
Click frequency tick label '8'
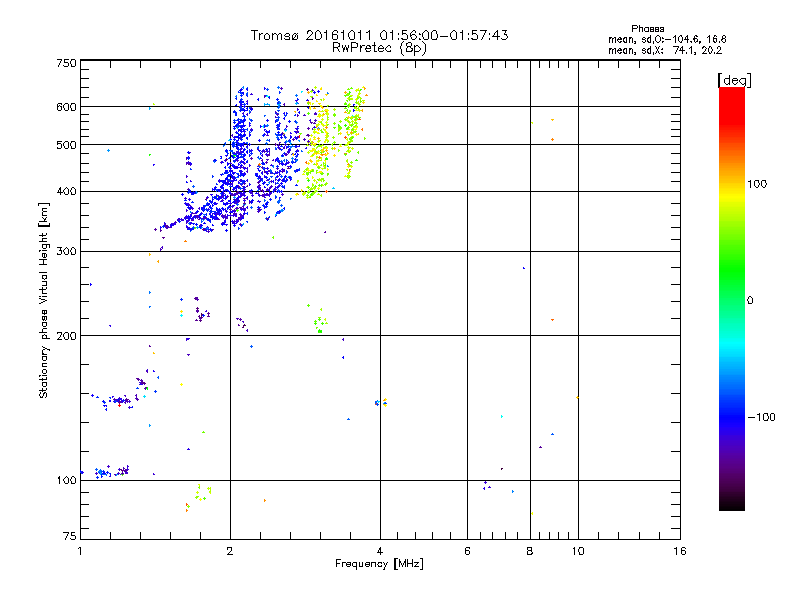pyautogui.click(x=530, y=551)
